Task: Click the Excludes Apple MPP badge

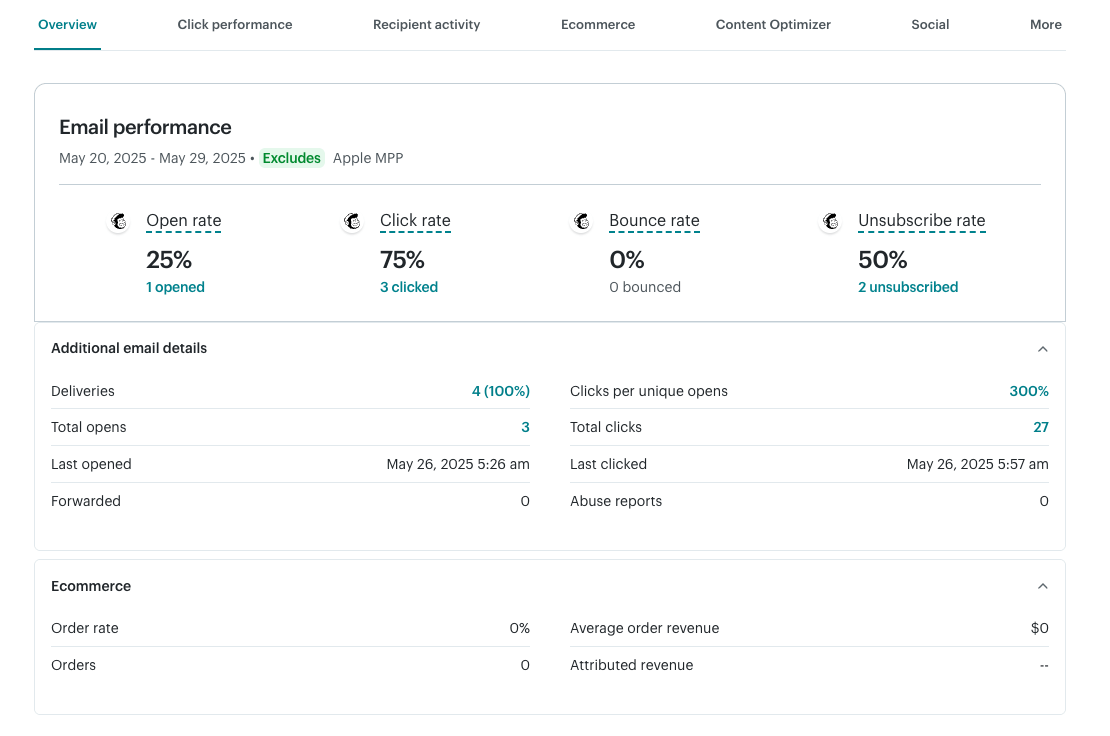Action: 292,158
